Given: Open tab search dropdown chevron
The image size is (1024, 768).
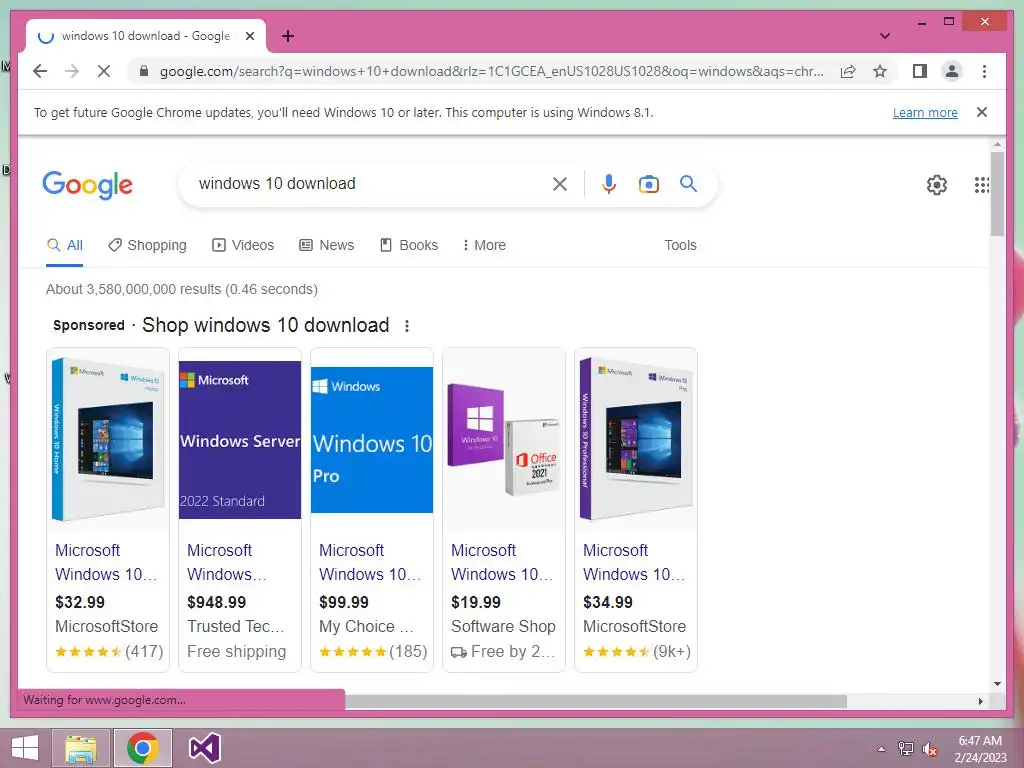Looking at the screenshot, I should (x=885, y=36).
